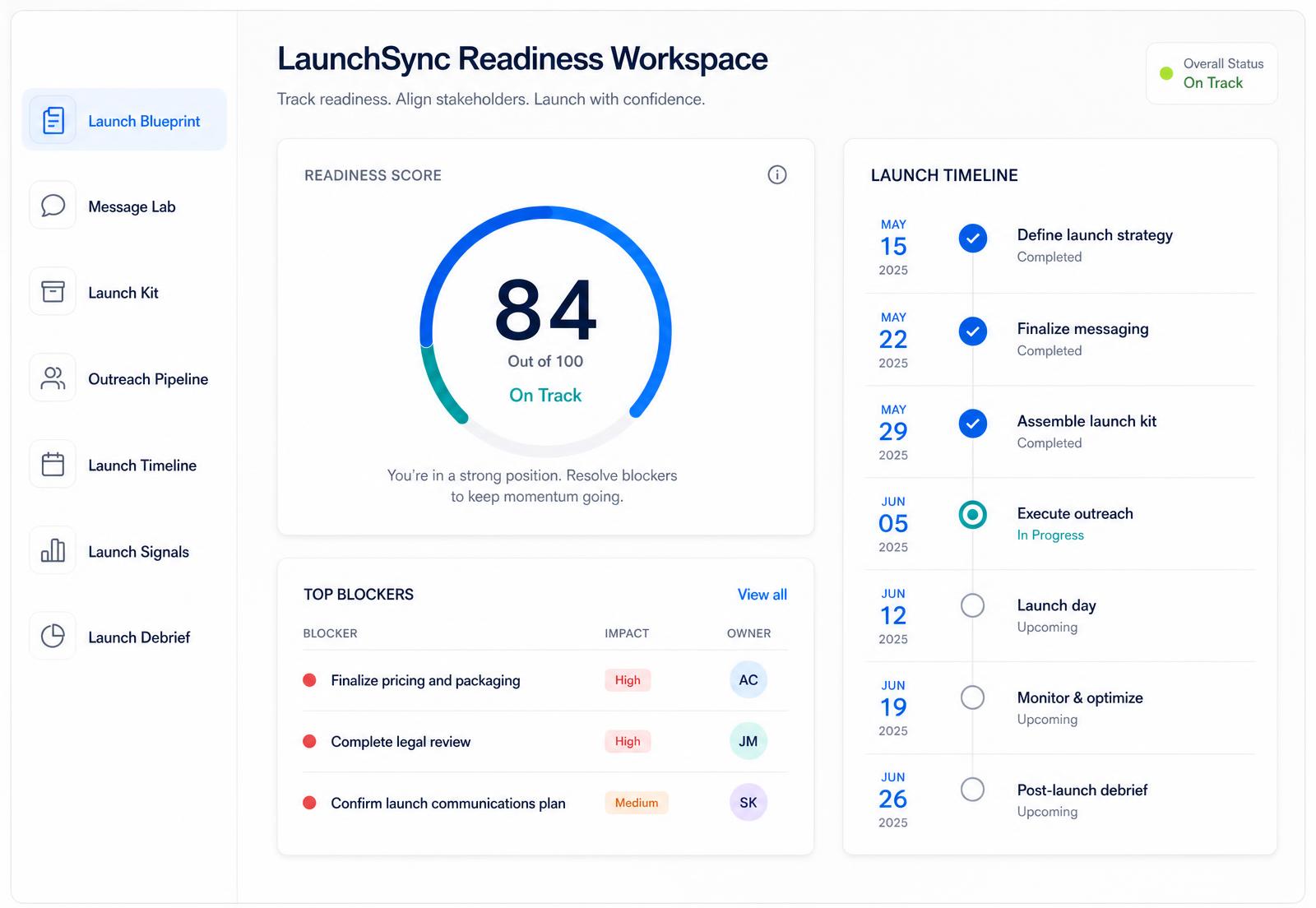Viewport: 1316px width, 908px height.
Task: Click red dot beside Confirm launch communications plan
Action: tap(309, 803)
